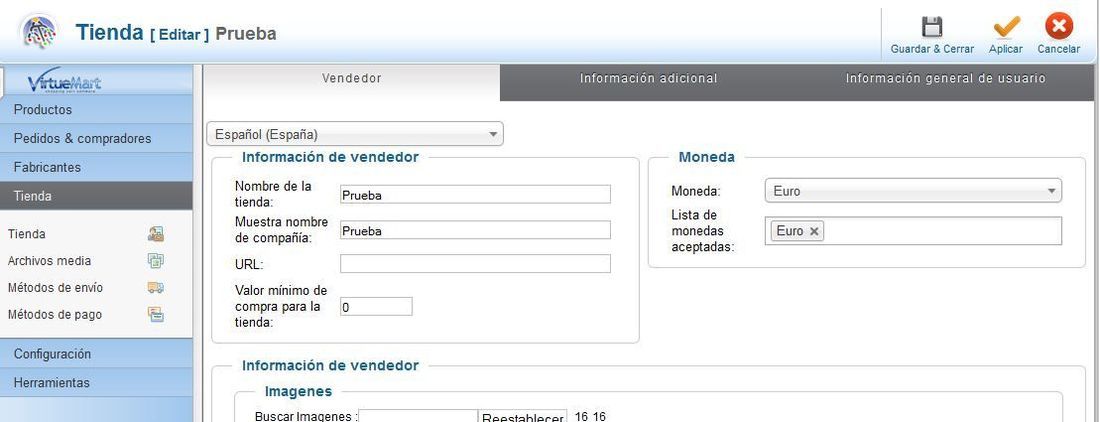Click the Guardar & Cerrar save icon
This screenshot has height=422, width=1100.
click(x=932, y=27)
